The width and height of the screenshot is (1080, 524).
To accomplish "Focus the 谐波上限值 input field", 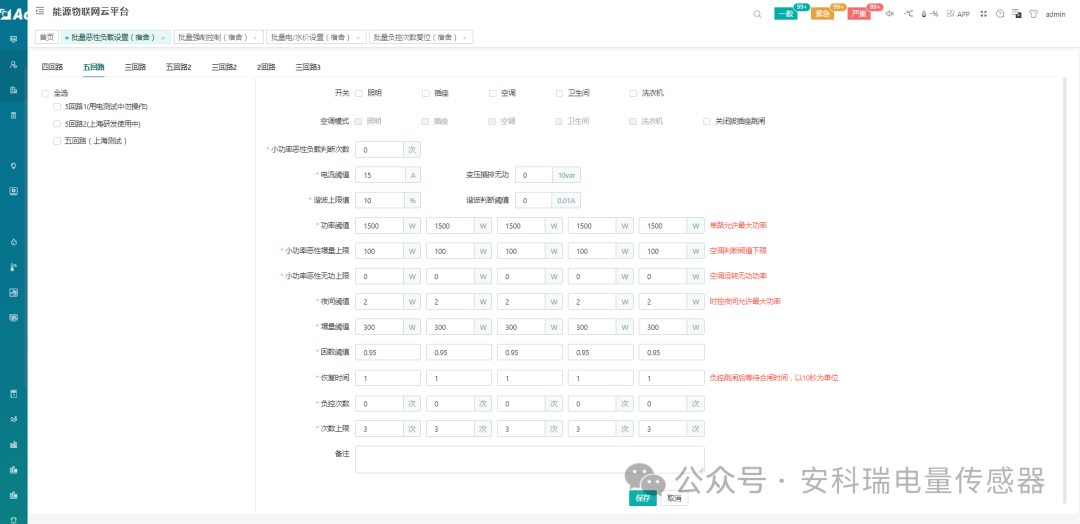I will [x=380, y=200].
